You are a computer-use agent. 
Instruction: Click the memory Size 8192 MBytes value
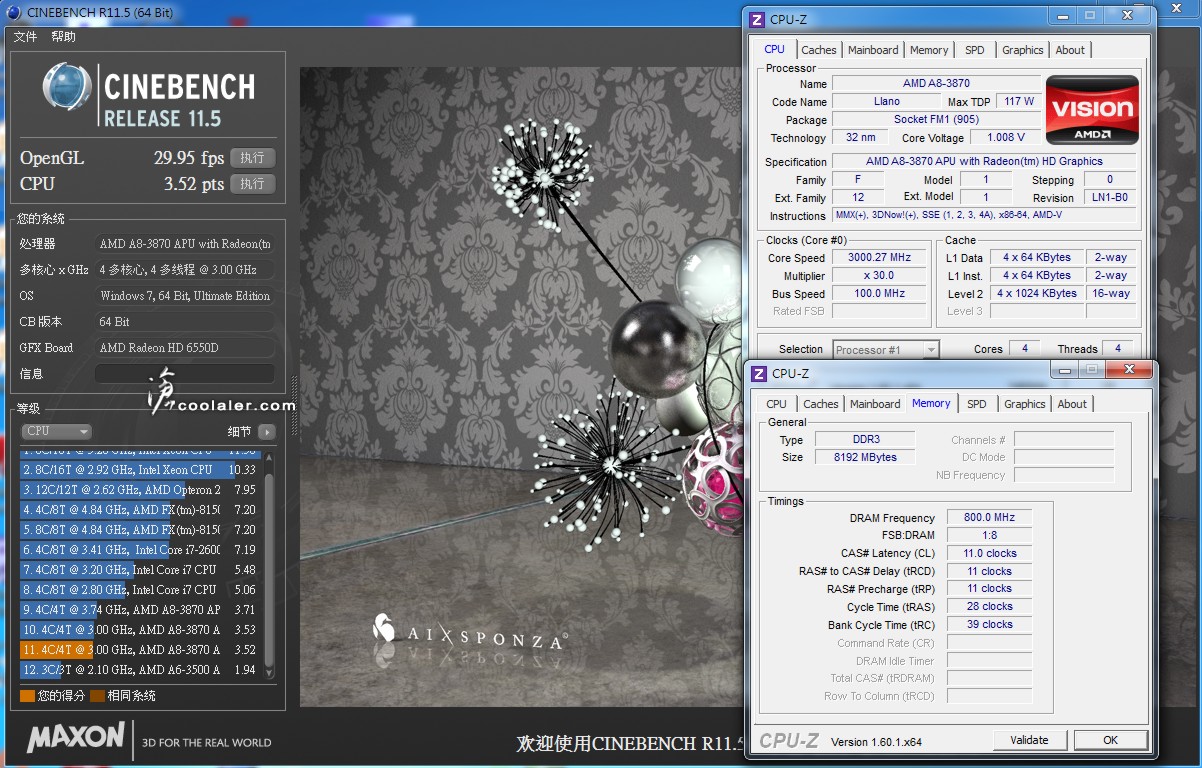pos(864,457)
